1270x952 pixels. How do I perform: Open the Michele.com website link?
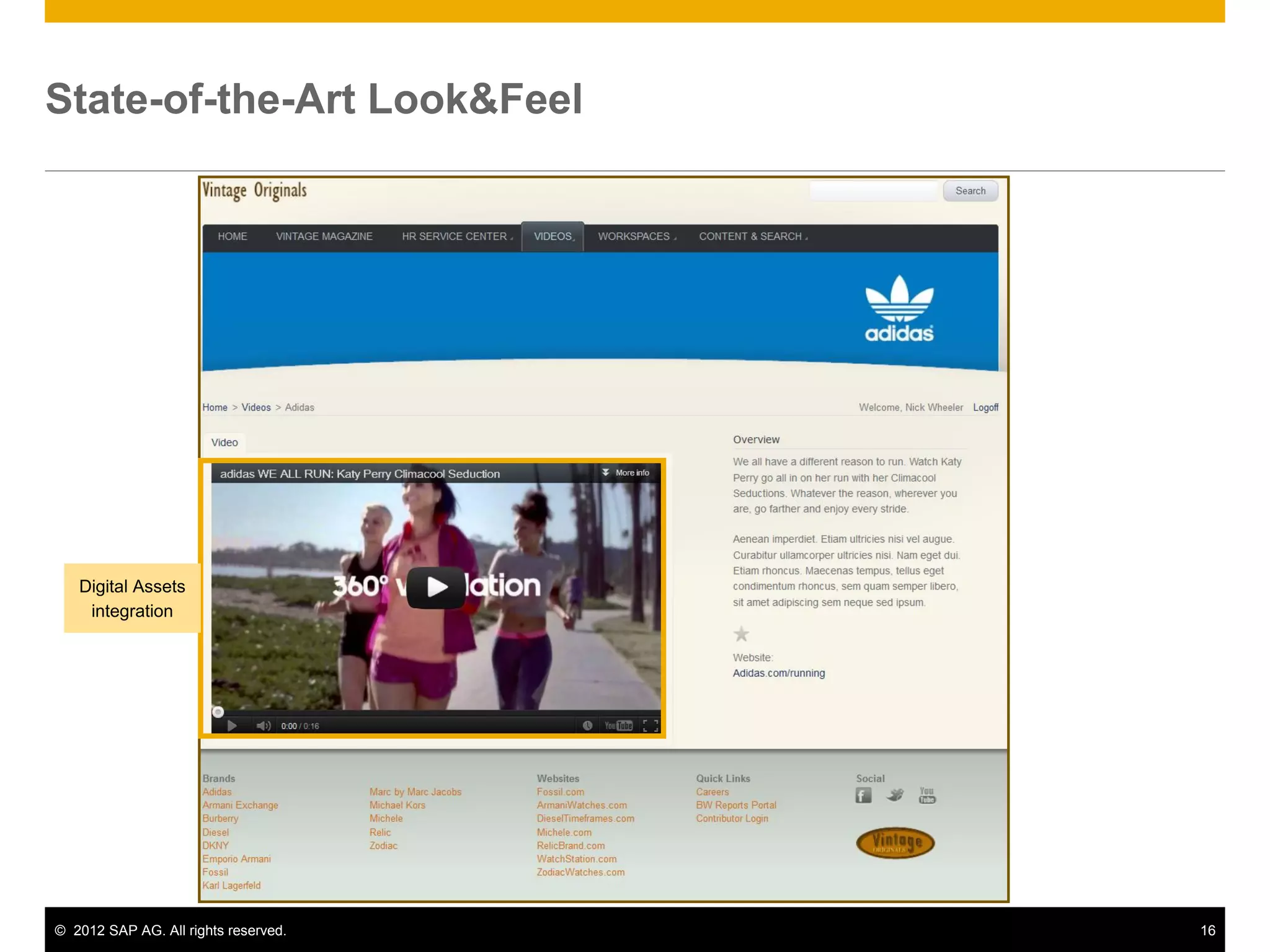(x=564, y=832)
